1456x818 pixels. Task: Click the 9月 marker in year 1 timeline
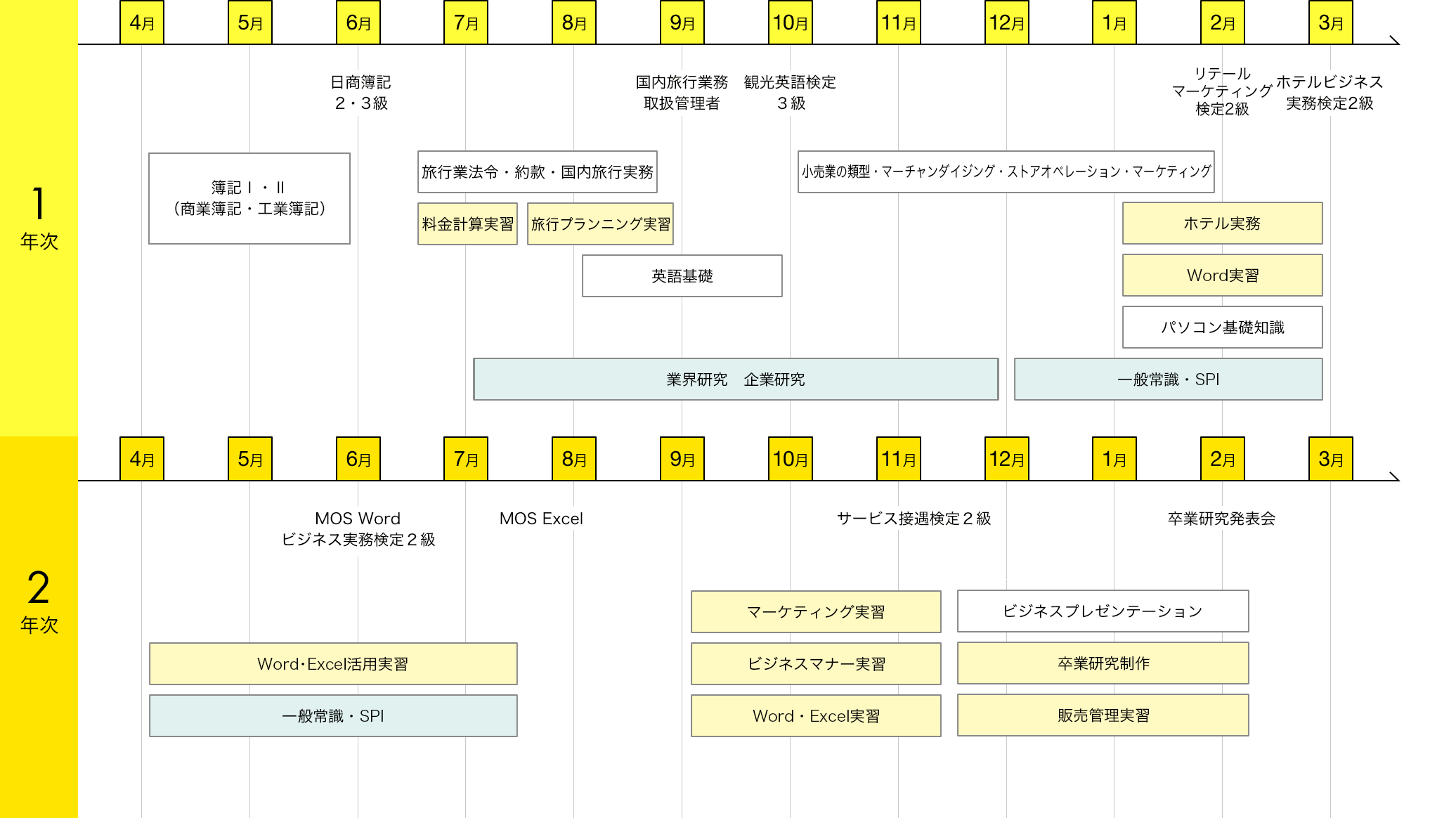(x=682, y=22)
